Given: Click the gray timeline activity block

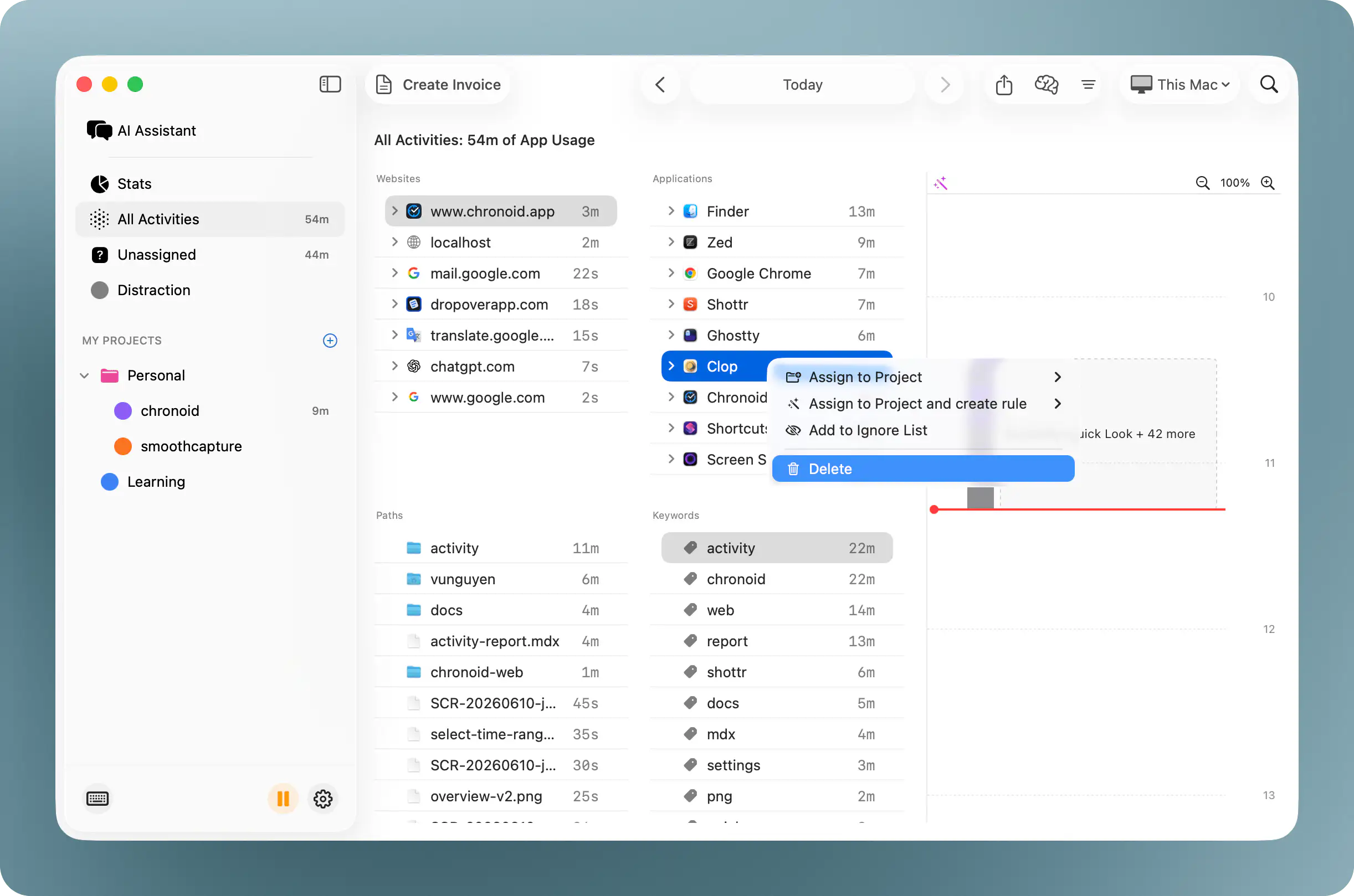Looking at the screenshot, I should (x=979, y=498).
